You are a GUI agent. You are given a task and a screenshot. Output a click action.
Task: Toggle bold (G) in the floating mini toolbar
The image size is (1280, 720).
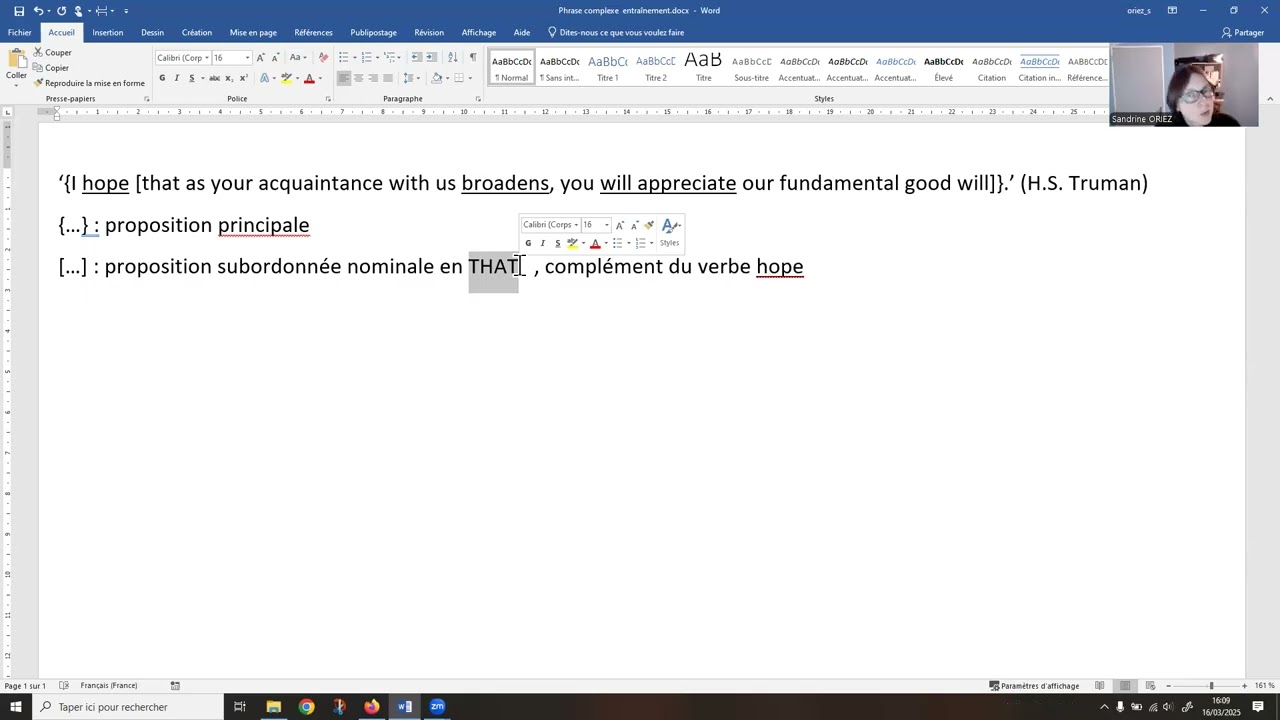coord(528,243)
